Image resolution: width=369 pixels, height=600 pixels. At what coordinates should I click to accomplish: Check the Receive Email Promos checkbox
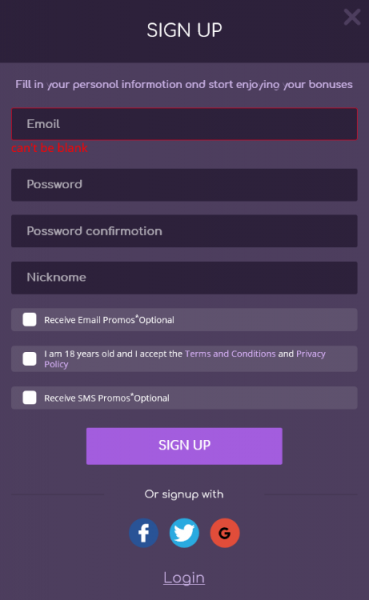tap(29, 320)
